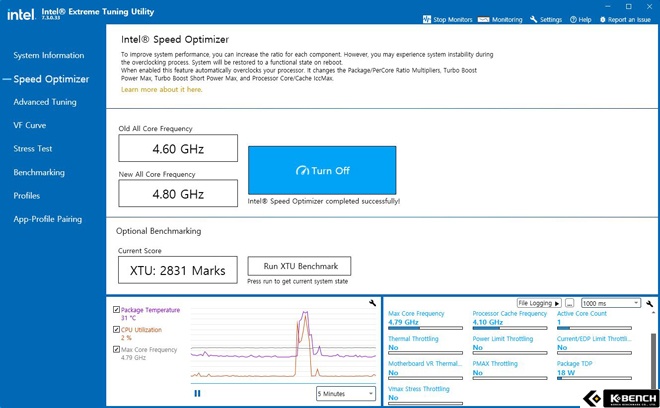This screenshot has width=660, height=408.
Task: Open Profiles section
Action: click(27, 196)
